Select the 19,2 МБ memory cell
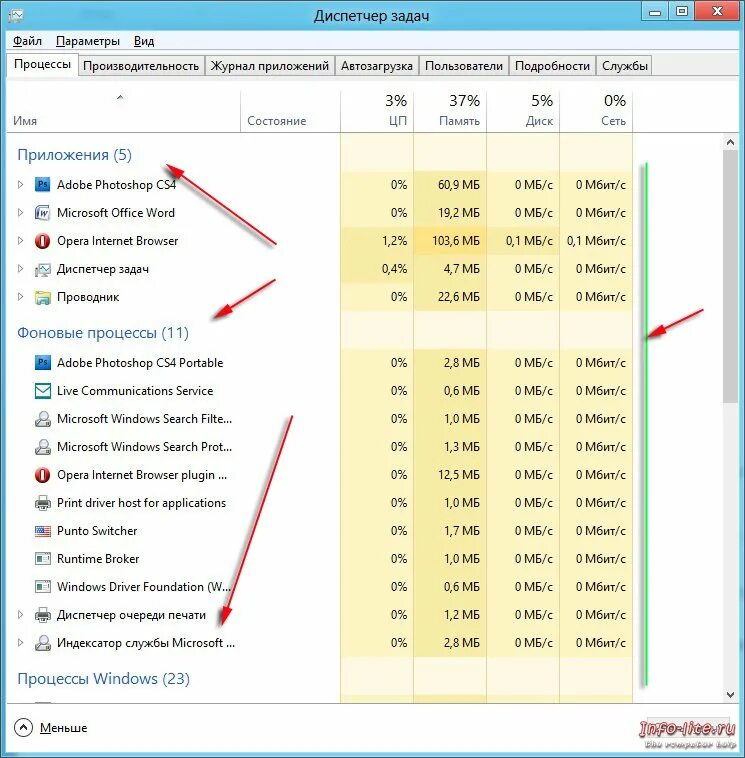This screenshot has width=745, height=758. coord(450,213)
